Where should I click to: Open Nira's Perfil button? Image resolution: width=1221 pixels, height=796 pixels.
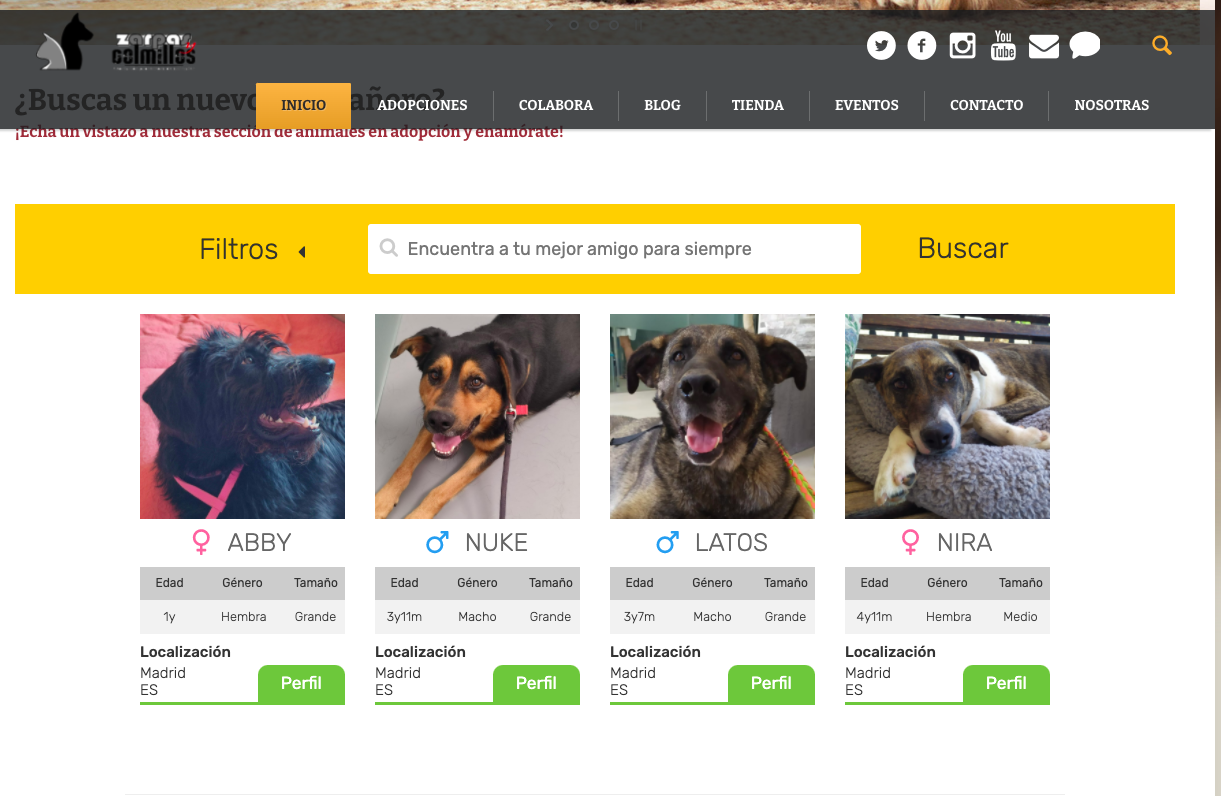pos(1006,683)
